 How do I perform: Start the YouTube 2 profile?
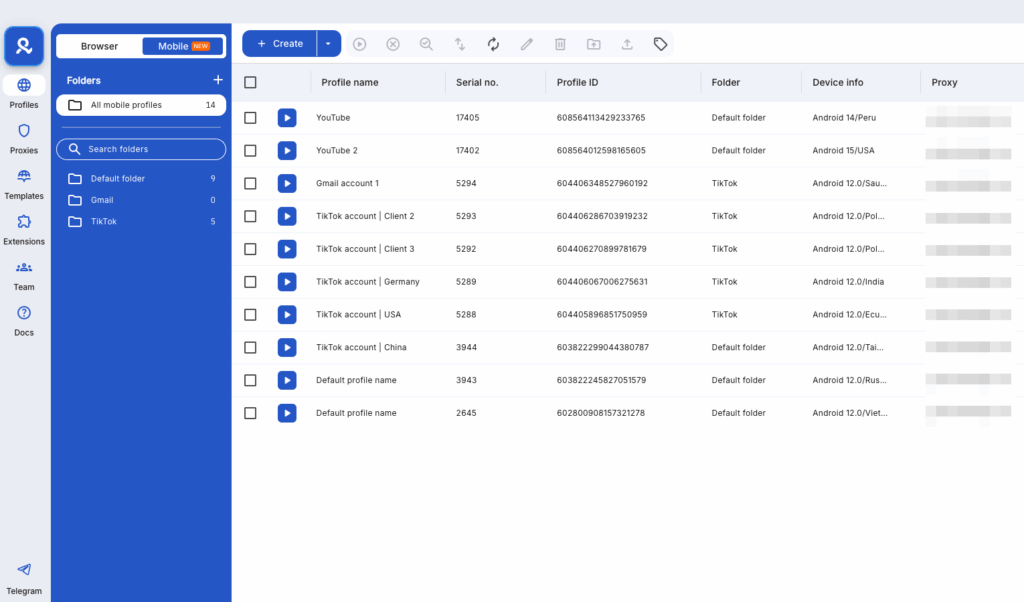pyautogui.click(x=287, y=150)
